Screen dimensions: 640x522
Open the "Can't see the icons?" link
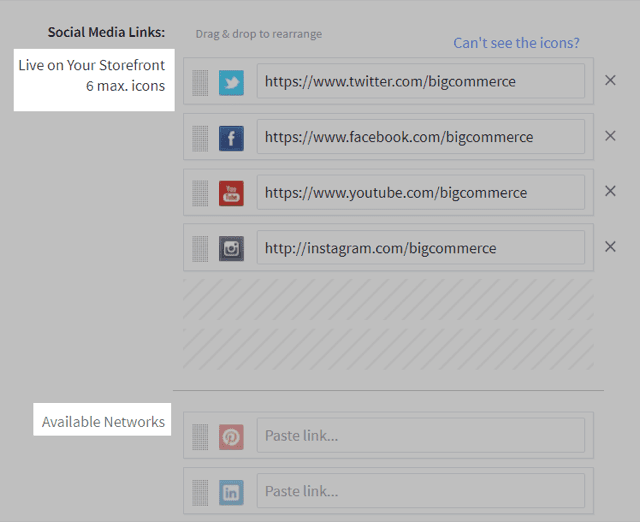(x=516, y=43)
